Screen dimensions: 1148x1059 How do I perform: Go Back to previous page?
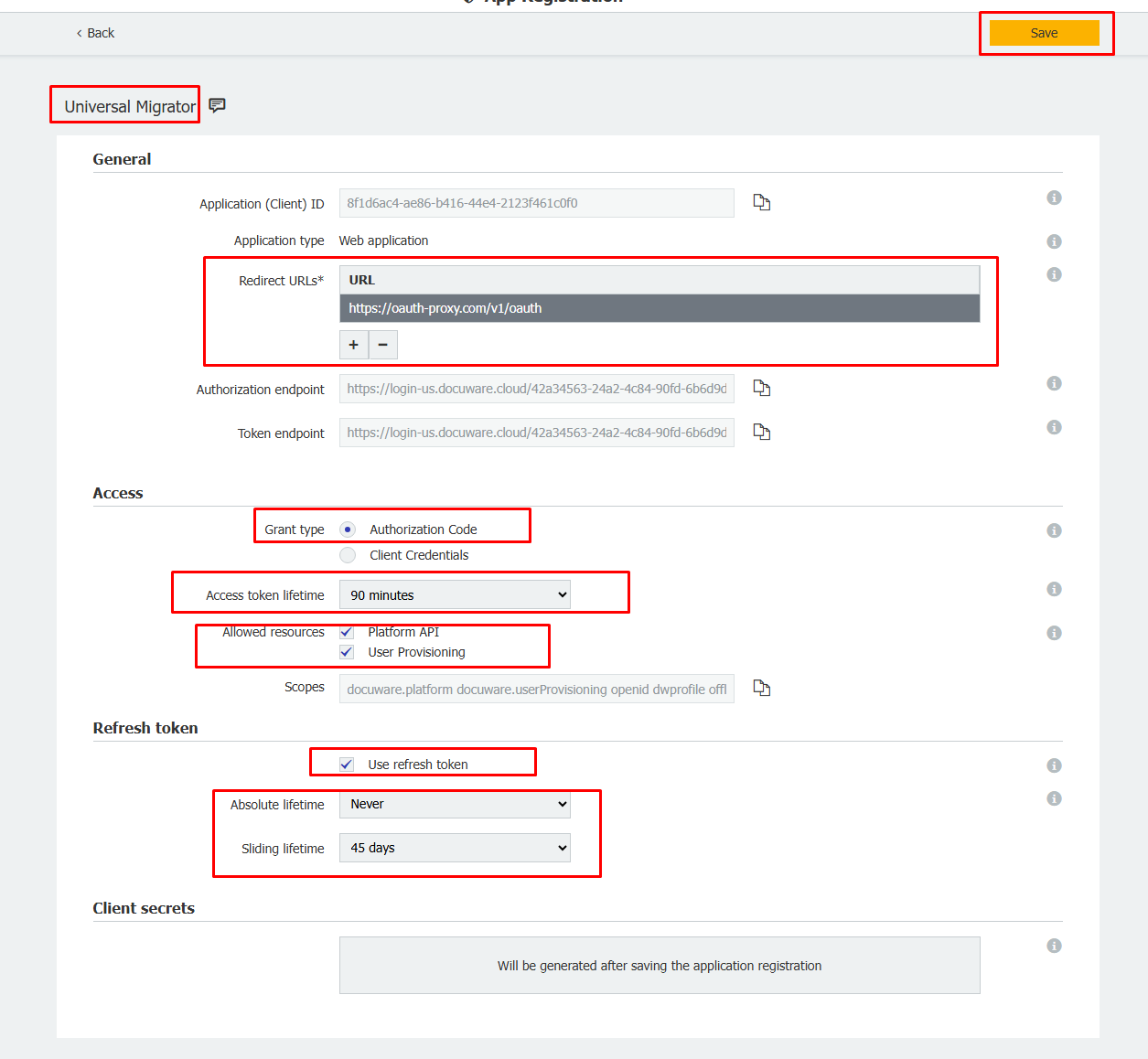point(95,33)
